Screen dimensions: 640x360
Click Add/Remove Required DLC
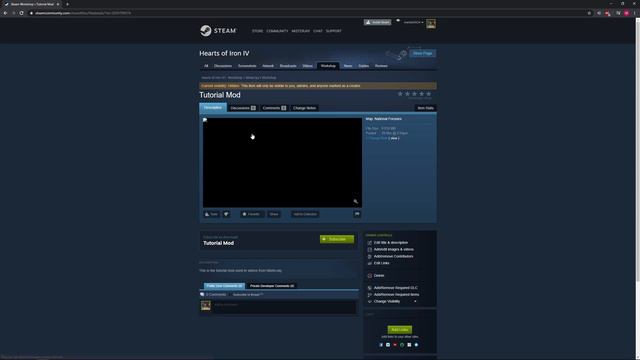pyautogui.click(x=396, y=288)
